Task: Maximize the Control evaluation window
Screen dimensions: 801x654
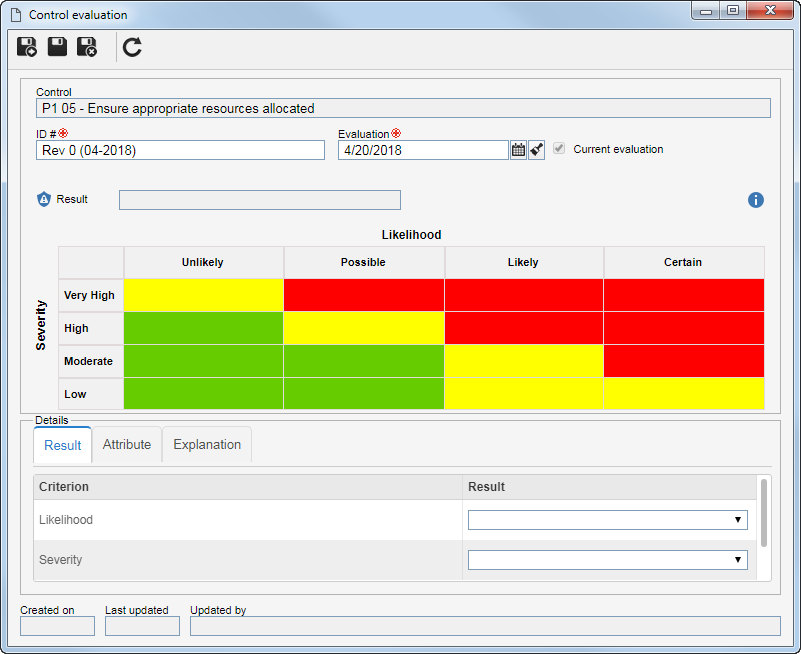Action: tap(733, 11)
